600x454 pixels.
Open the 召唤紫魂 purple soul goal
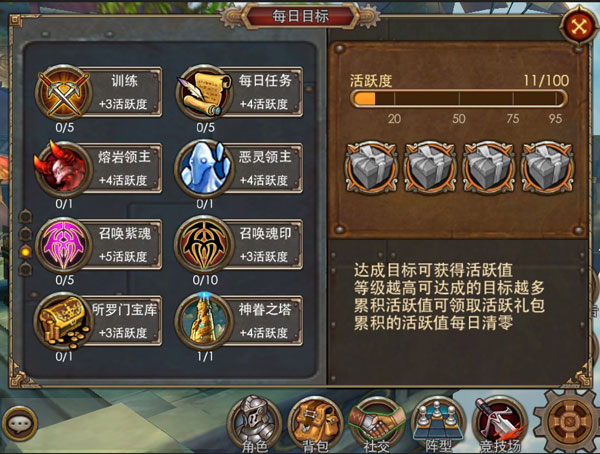99,244
